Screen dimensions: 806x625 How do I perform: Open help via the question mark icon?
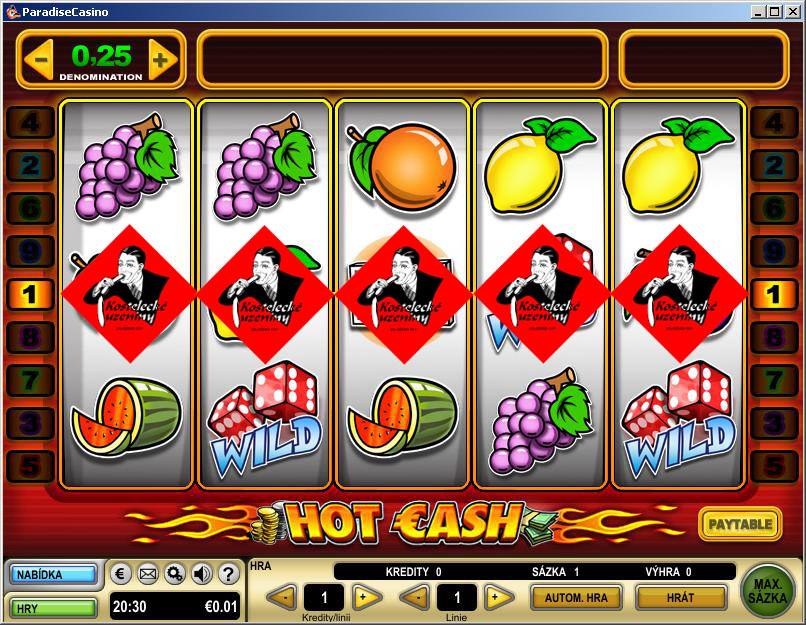coord(229,574)
